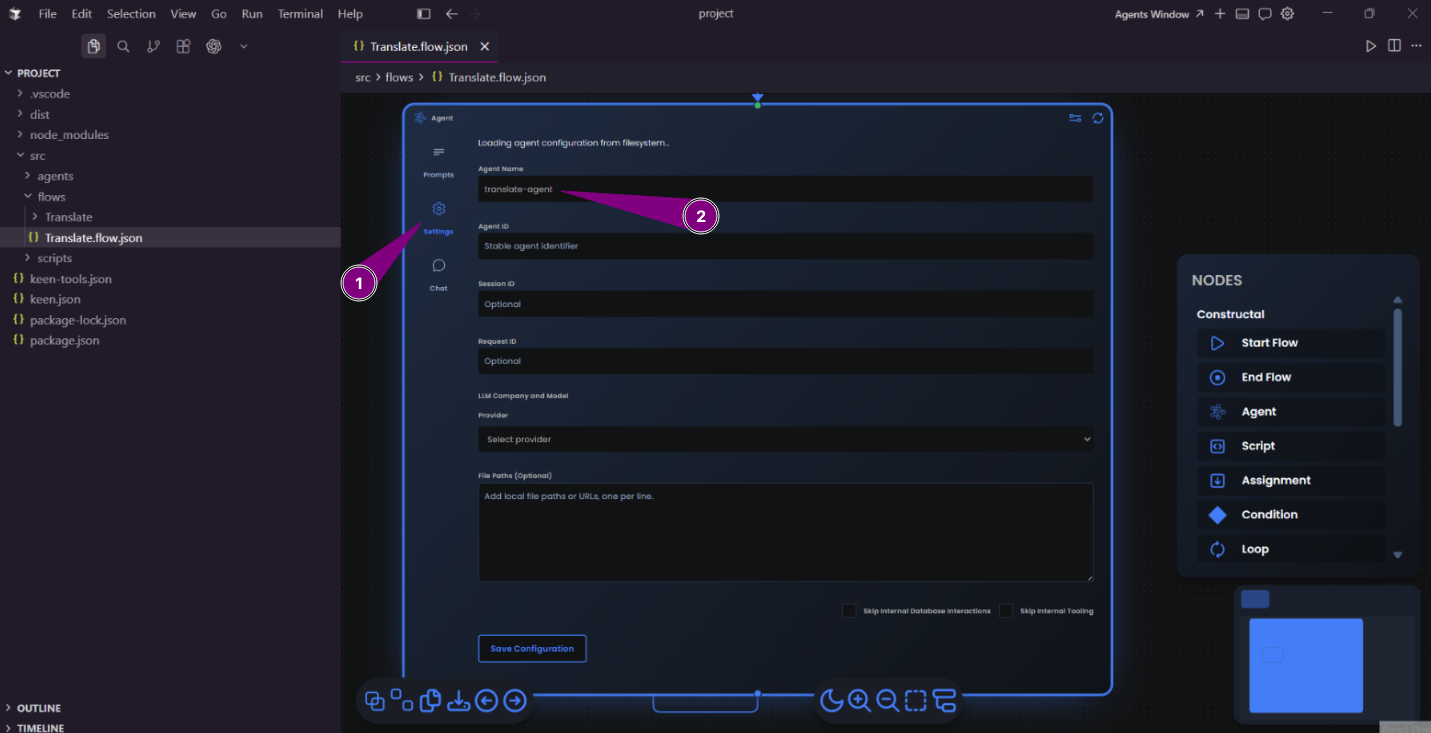Screen dimensions: 1431x733
Task: Add Start Flow node from Nodes panel
Action: click(x=1291, y=343)
